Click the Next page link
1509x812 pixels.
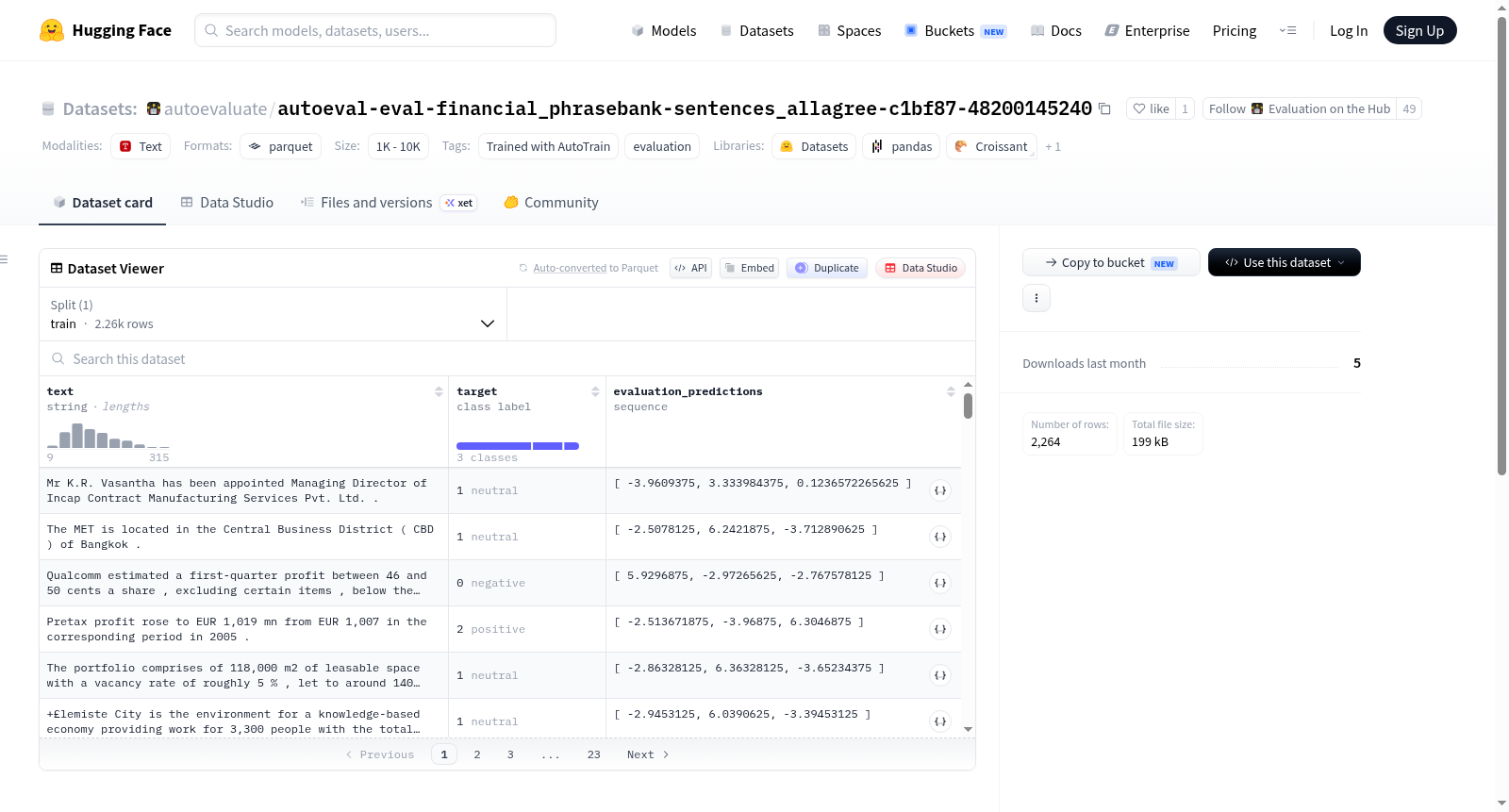(648, 754)
